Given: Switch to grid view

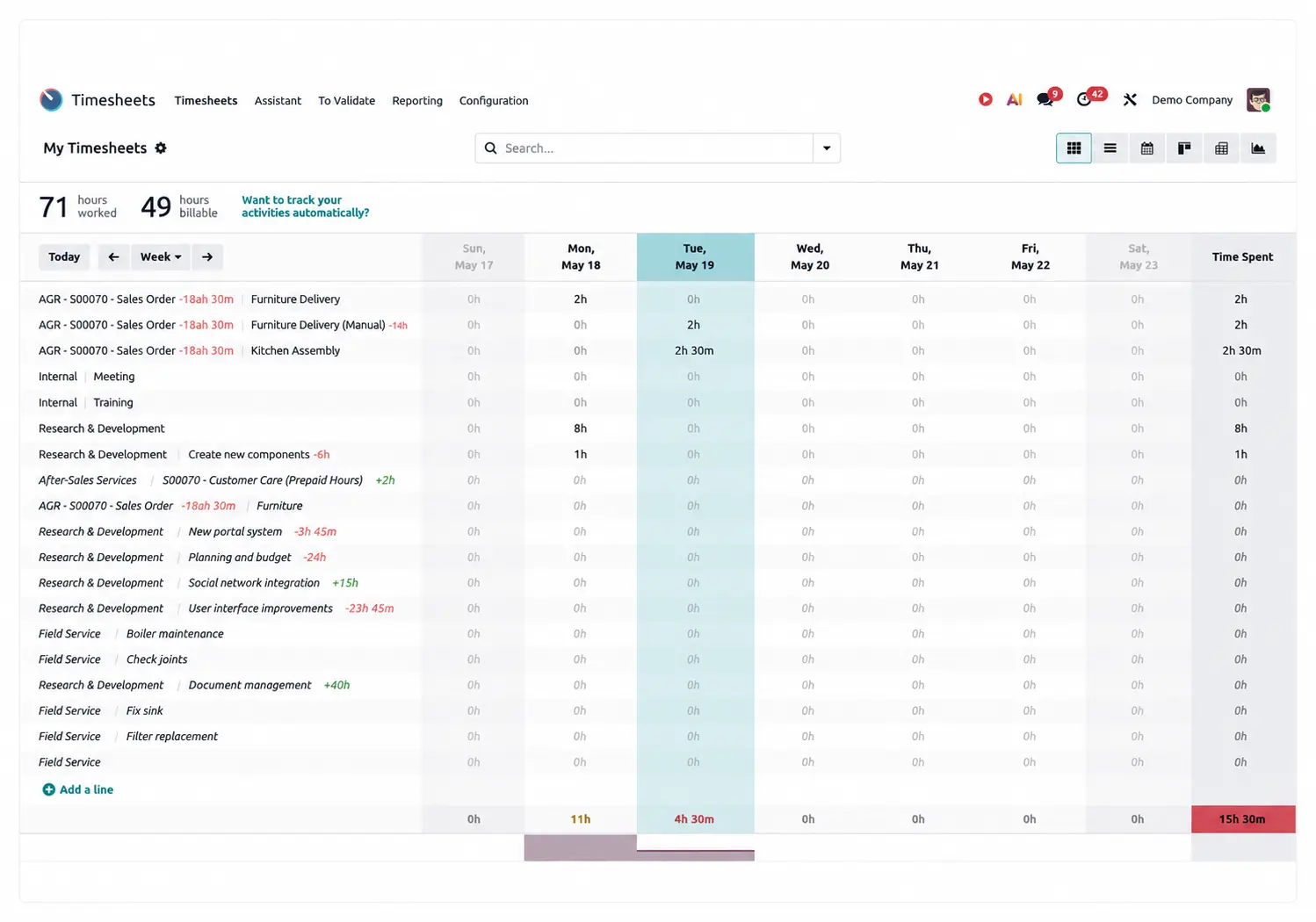Looking at the screenshot, I should point(1074,148).
